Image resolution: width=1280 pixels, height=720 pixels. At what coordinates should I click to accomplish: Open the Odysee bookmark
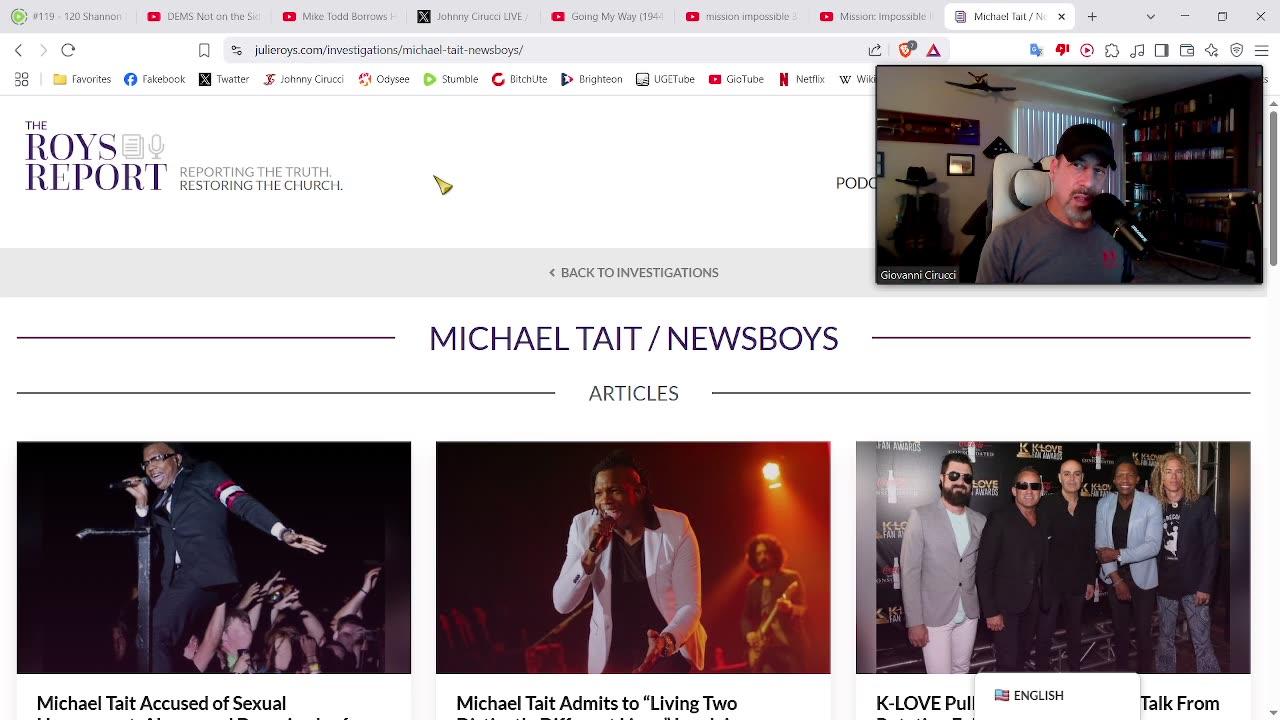point(384,79)
